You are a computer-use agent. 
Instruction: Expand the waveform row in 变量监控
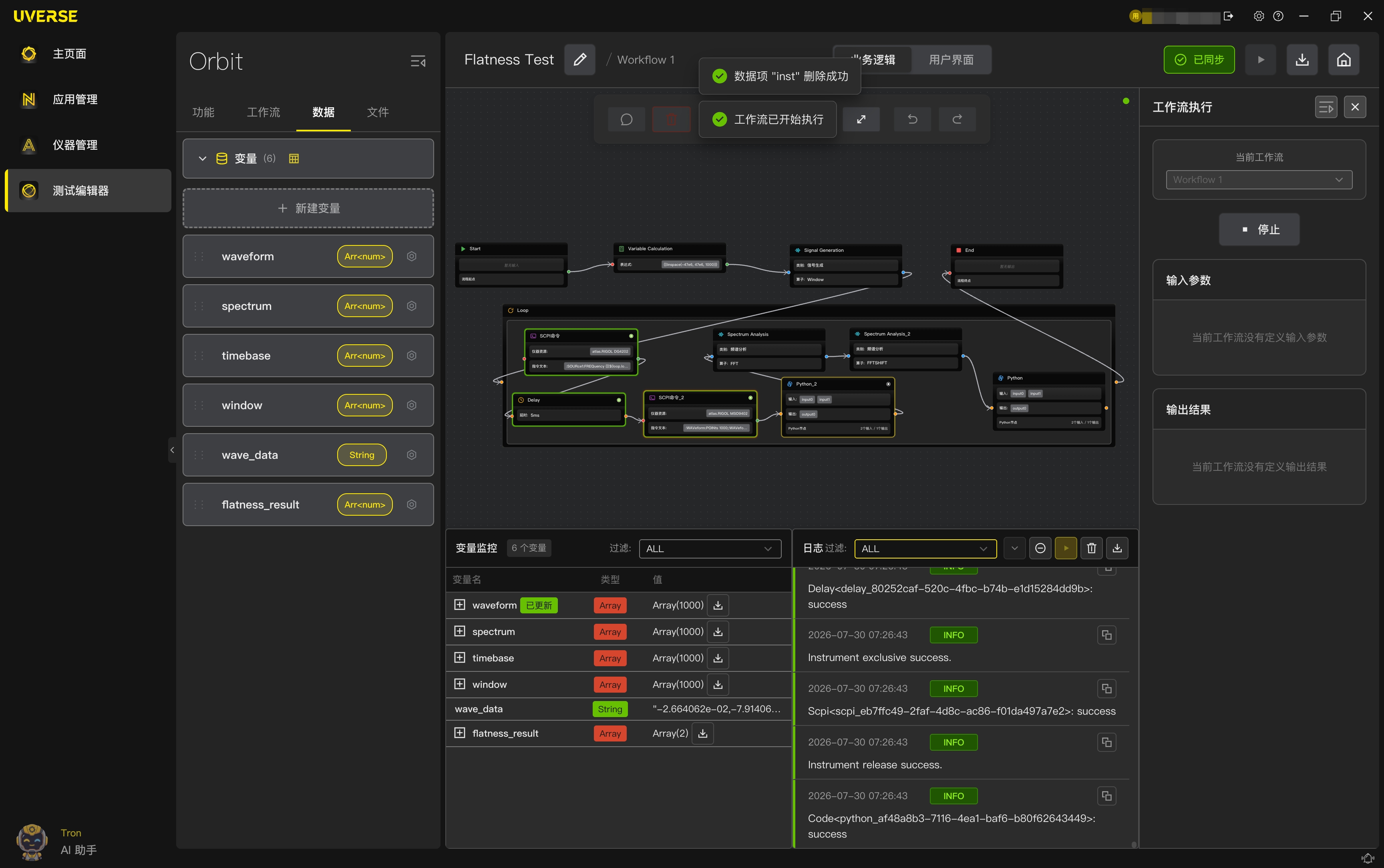pyautogui.click(x=460, y=605)
